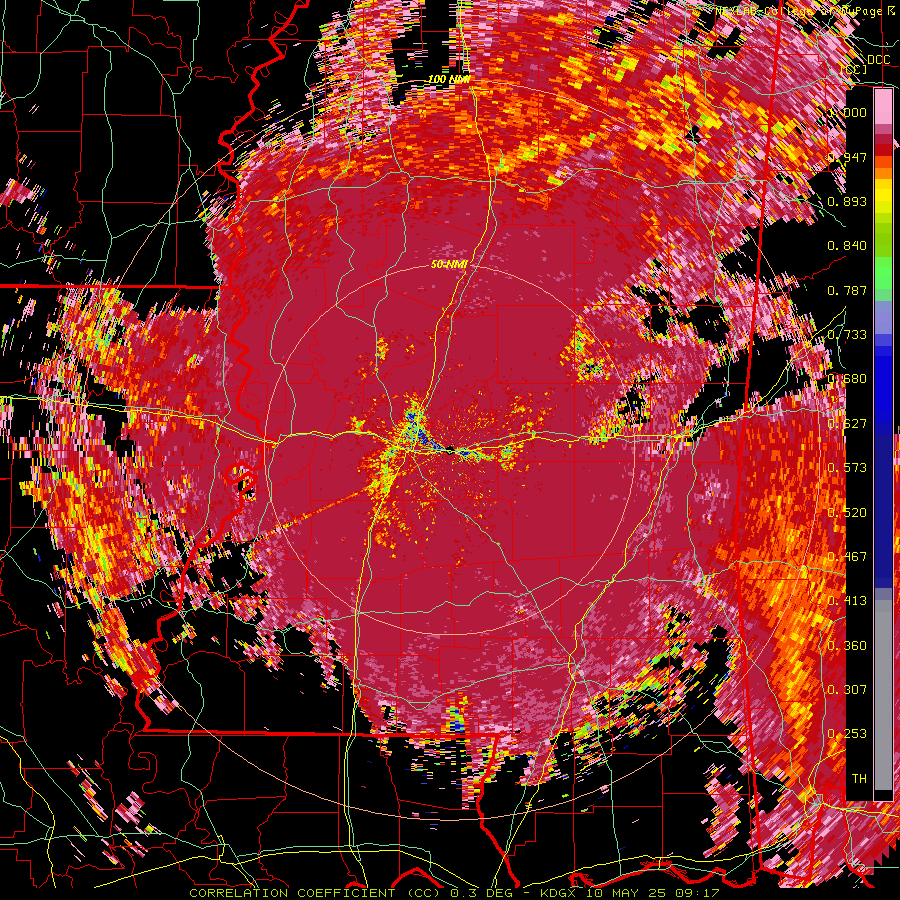Click the 0.413 color scale value
Viewport: 900px width, 900px height.
(x=847, y=601)
